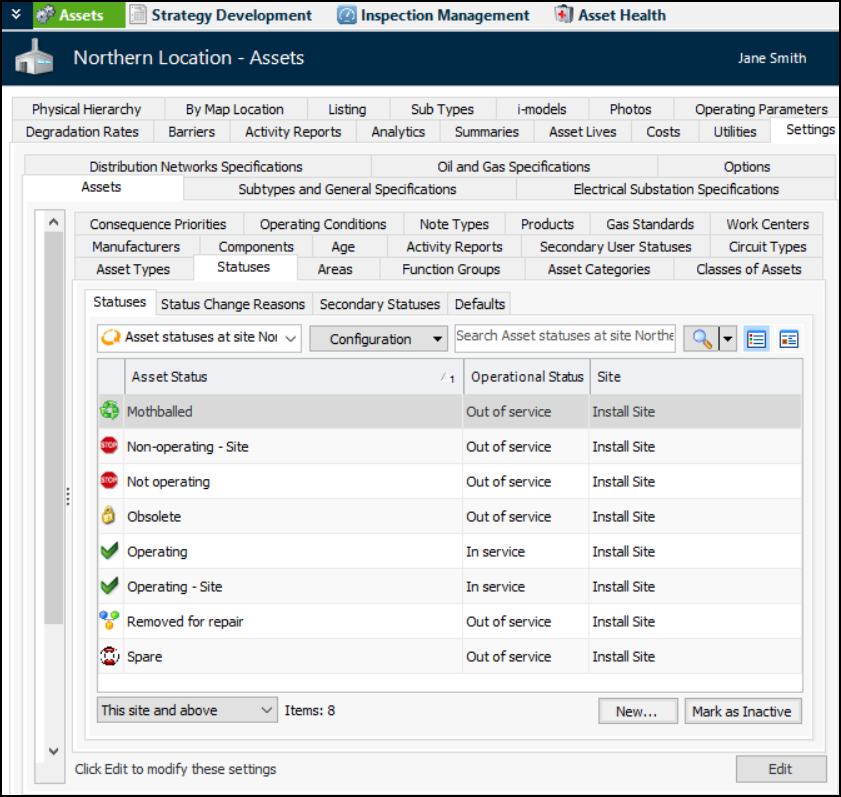This screenshot has height=797, width=841.
Task: Click the Northern Location factory icon
Action: (x=33, y=59)
